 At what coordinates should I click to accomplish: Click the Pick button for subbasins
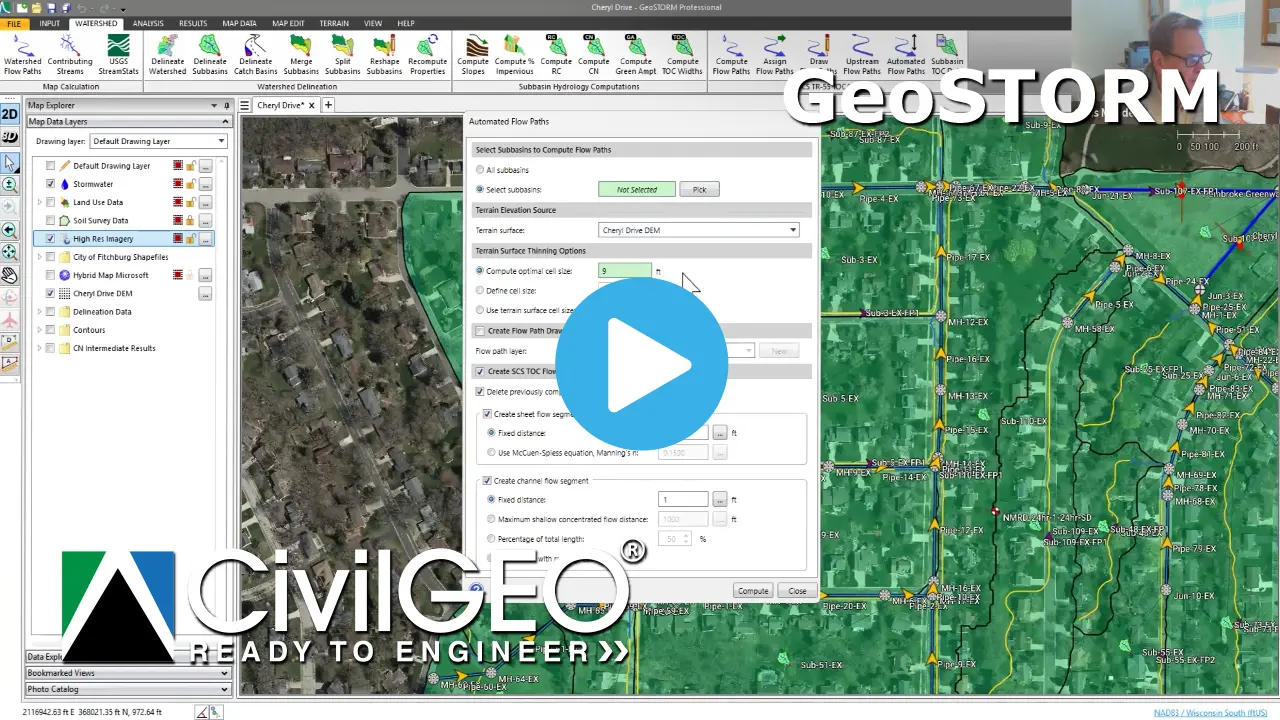tap(699, 189)
